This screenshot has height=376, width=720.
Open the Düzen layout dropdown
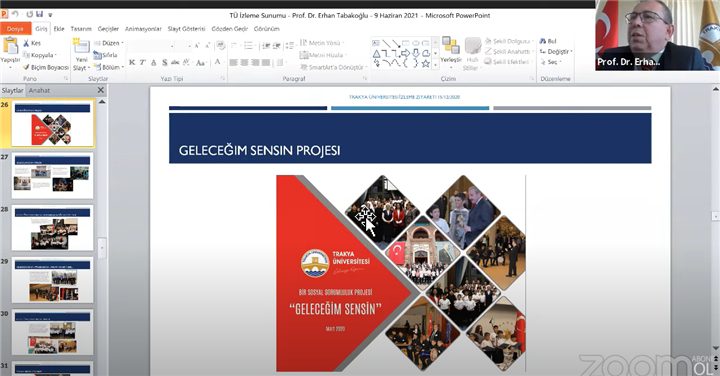[x=109, y=43]
